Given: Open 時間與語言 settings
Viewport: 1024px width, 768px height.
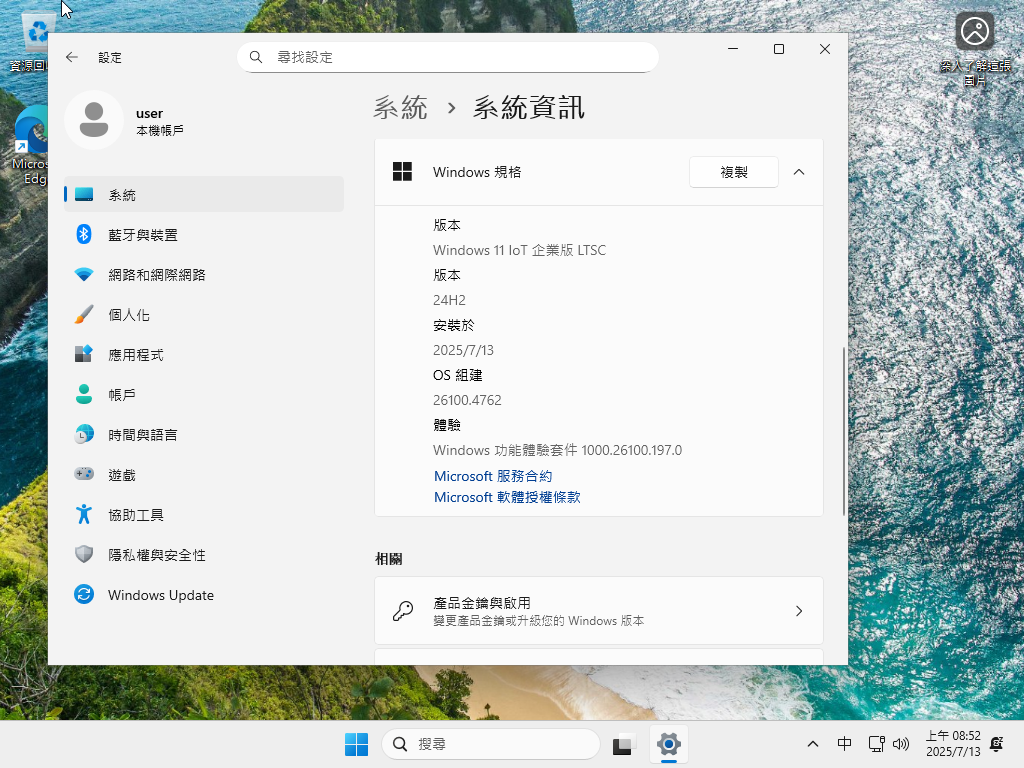Looking at the screenshot, I should [x=142, y=435].
